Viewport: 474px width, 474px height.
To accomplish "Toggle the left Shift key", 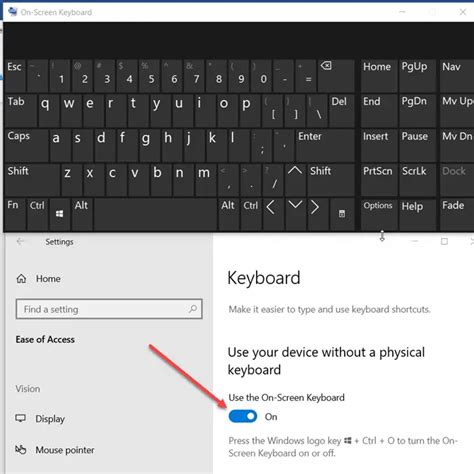I will click(32, 179).
